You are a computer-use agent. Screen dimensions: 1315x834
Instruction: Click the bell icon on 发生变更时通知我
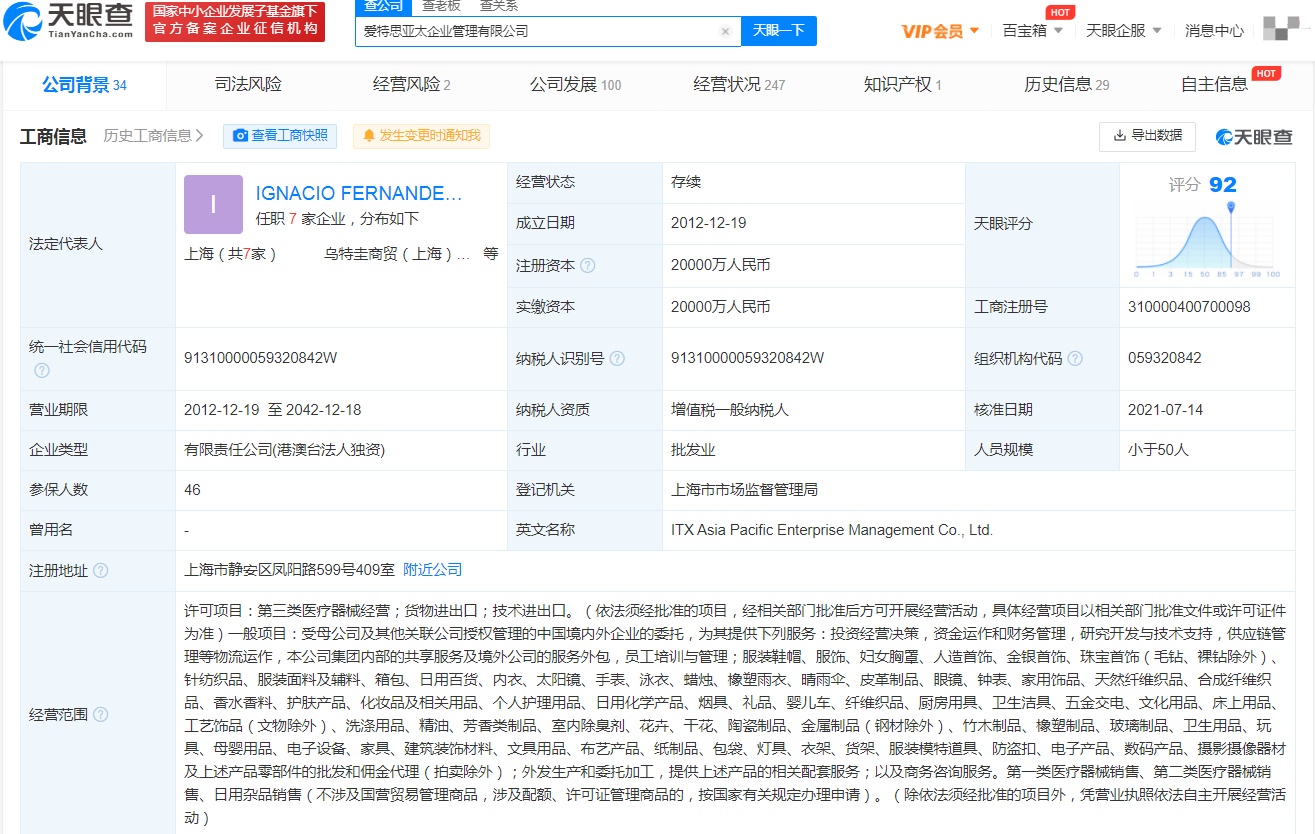[x=369, y=136]
